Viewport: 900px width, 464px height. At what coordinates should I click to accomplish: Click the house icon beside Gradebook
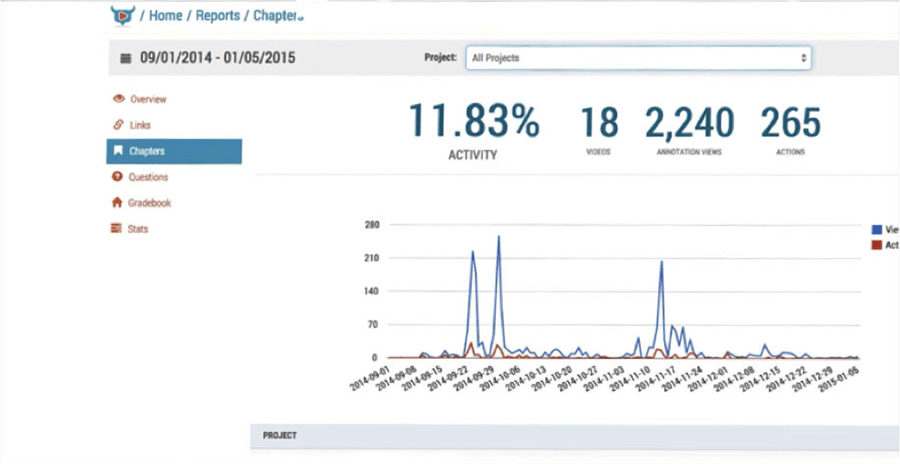(117, 203)
